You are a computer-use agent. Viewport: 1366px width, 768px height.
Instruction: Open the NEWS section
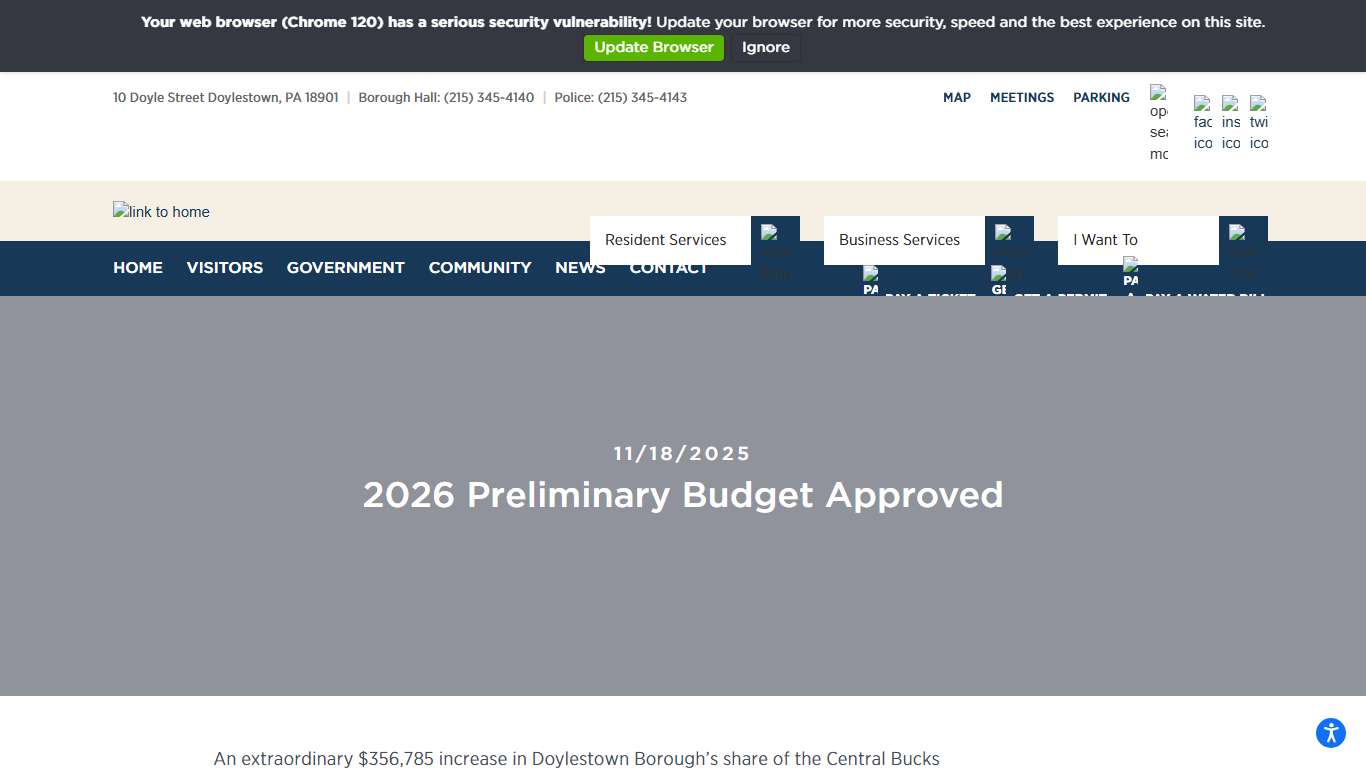tap(580, 268)
